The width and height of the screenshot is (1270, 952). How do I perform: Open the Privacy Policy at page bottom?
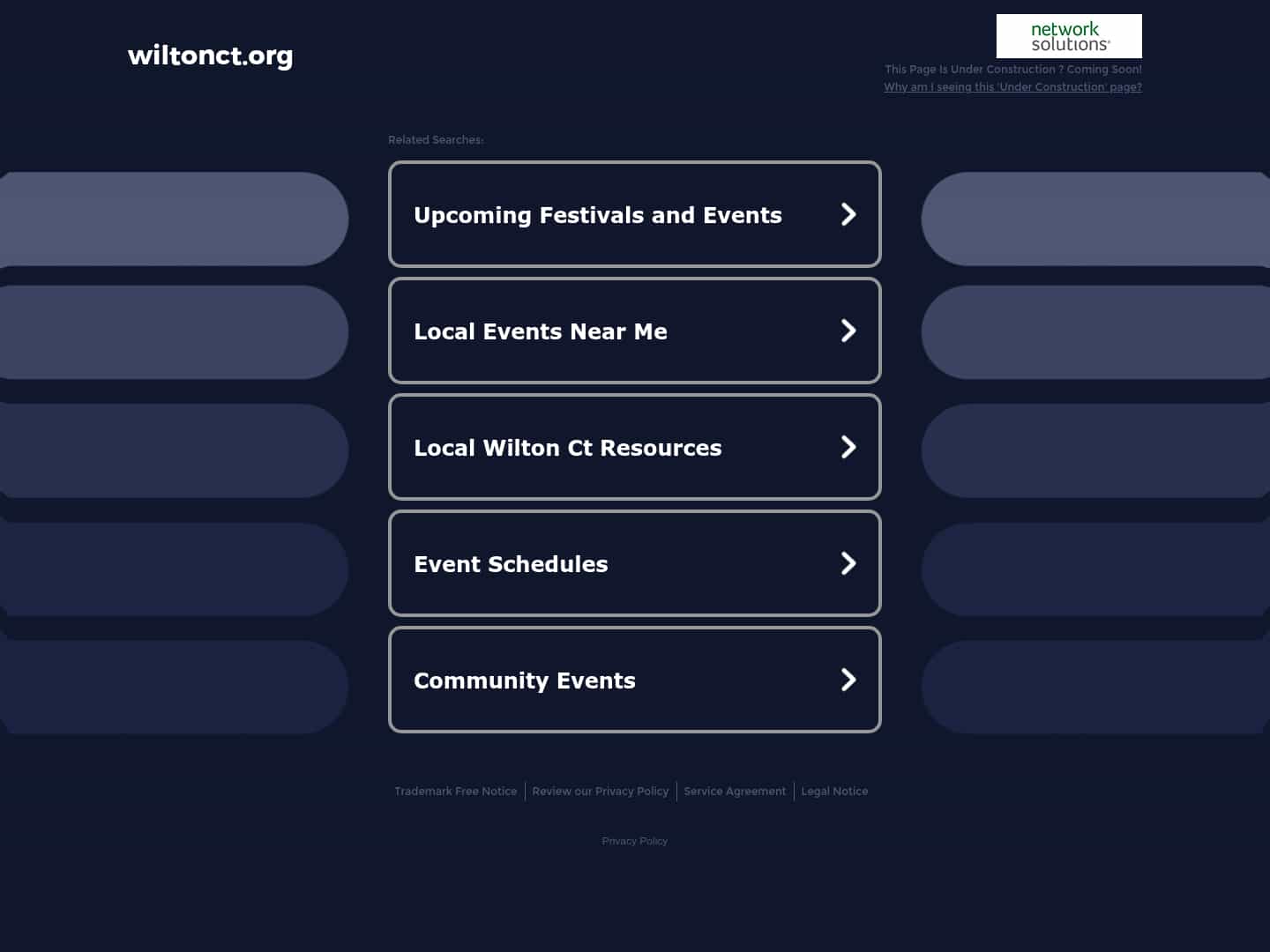coord(634,840)
